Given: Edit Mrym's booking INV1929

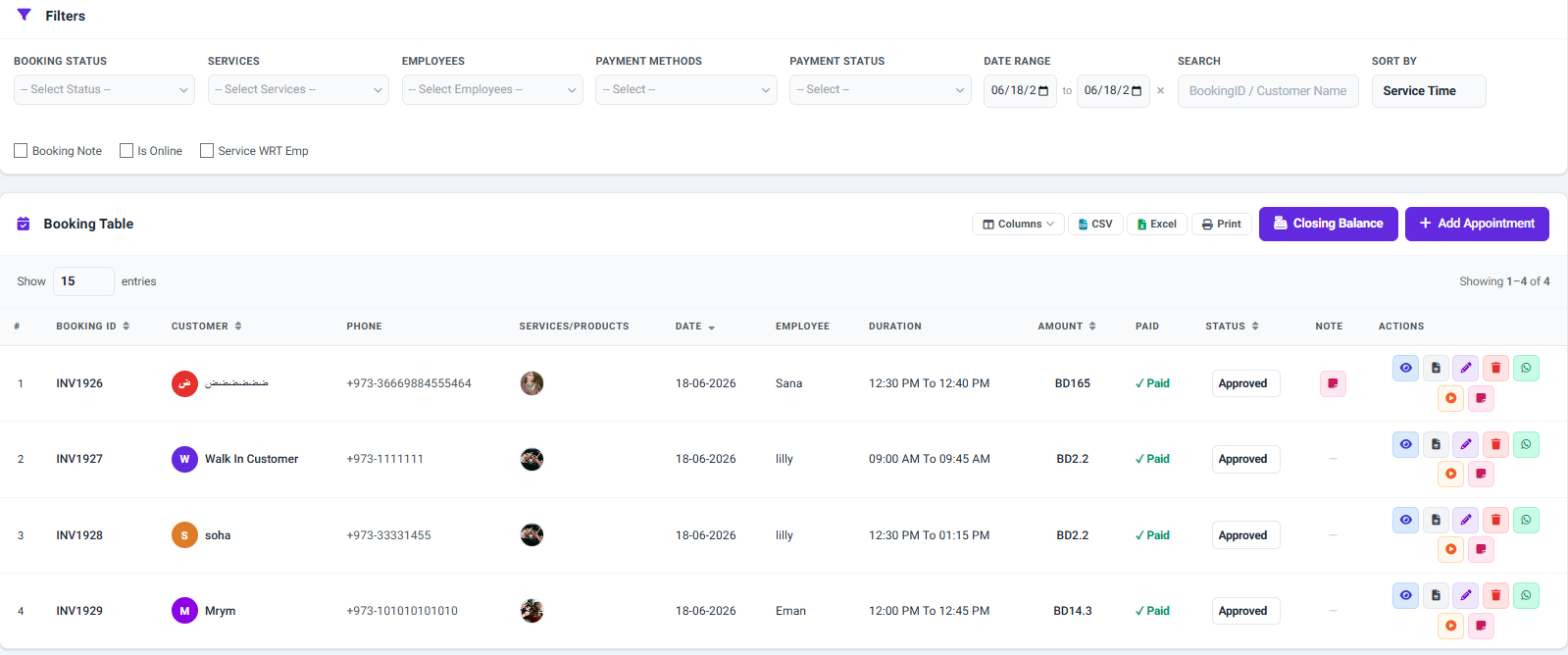Looking at the screenshot, I should (x=1466, y=595).
